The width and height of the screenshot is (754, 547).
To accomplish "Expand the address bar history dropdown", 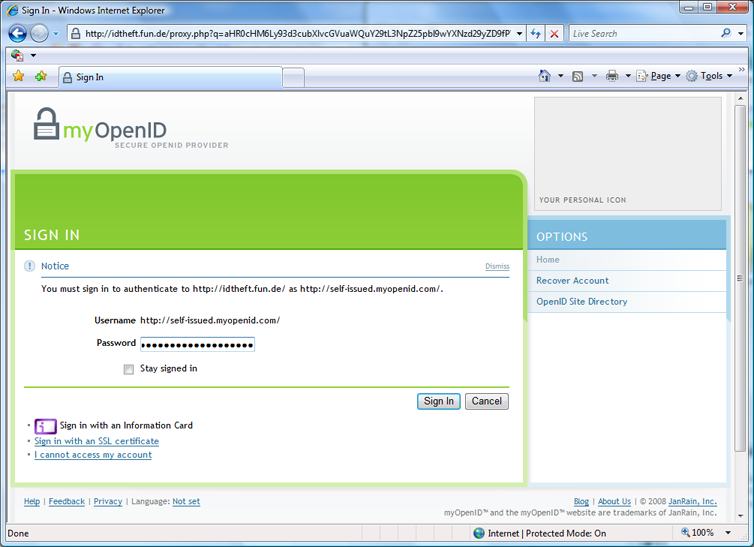I will point(520,34).
